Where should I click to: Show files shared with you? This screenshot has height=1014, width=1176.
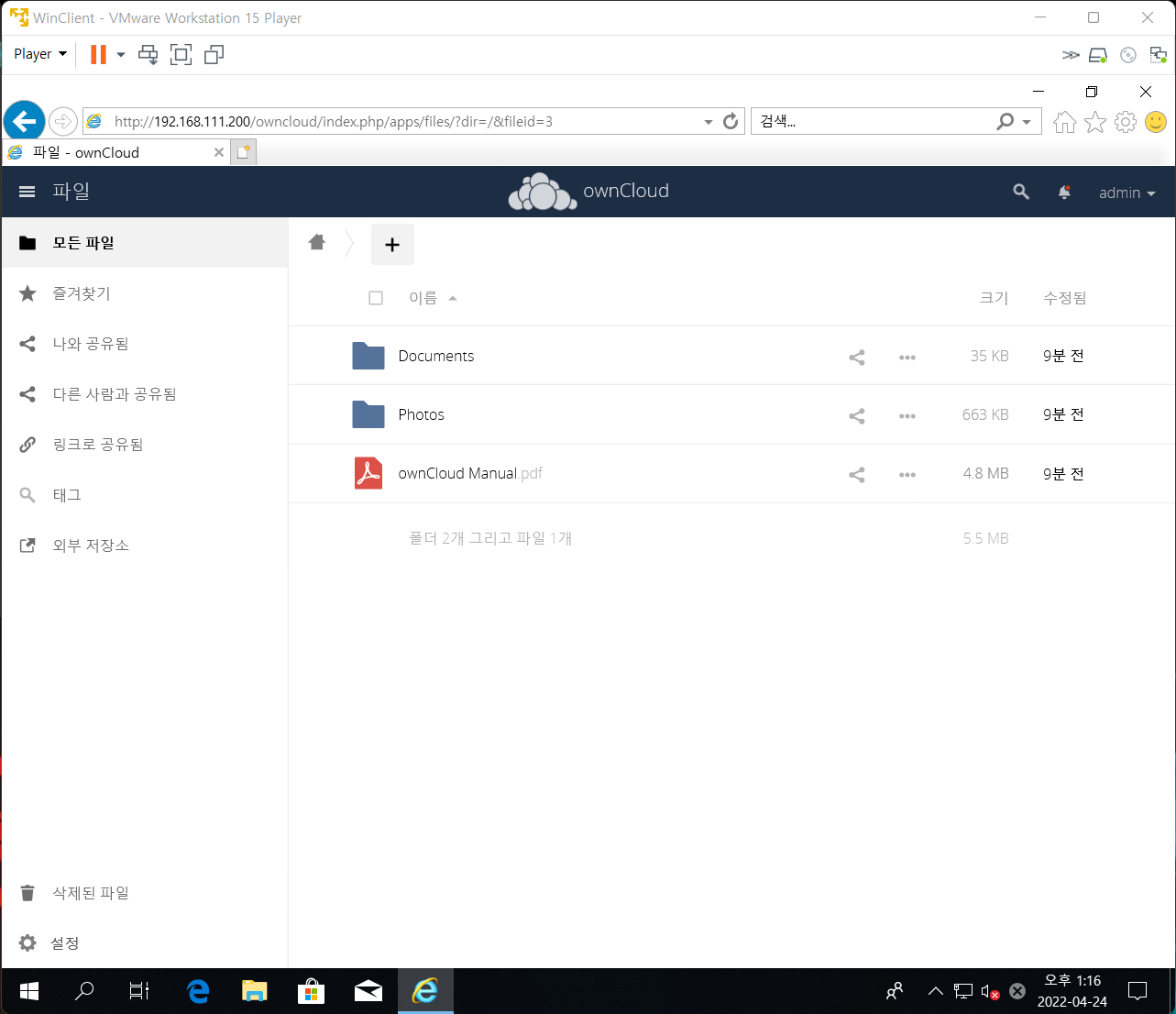145,344
